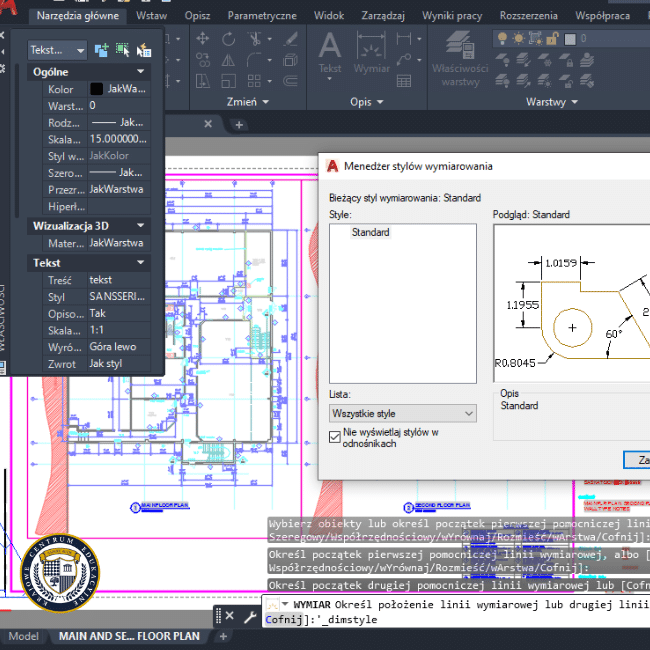Select the Explode tool icon
Viewport: 650px width, 650px height.
tap(291, 60)
